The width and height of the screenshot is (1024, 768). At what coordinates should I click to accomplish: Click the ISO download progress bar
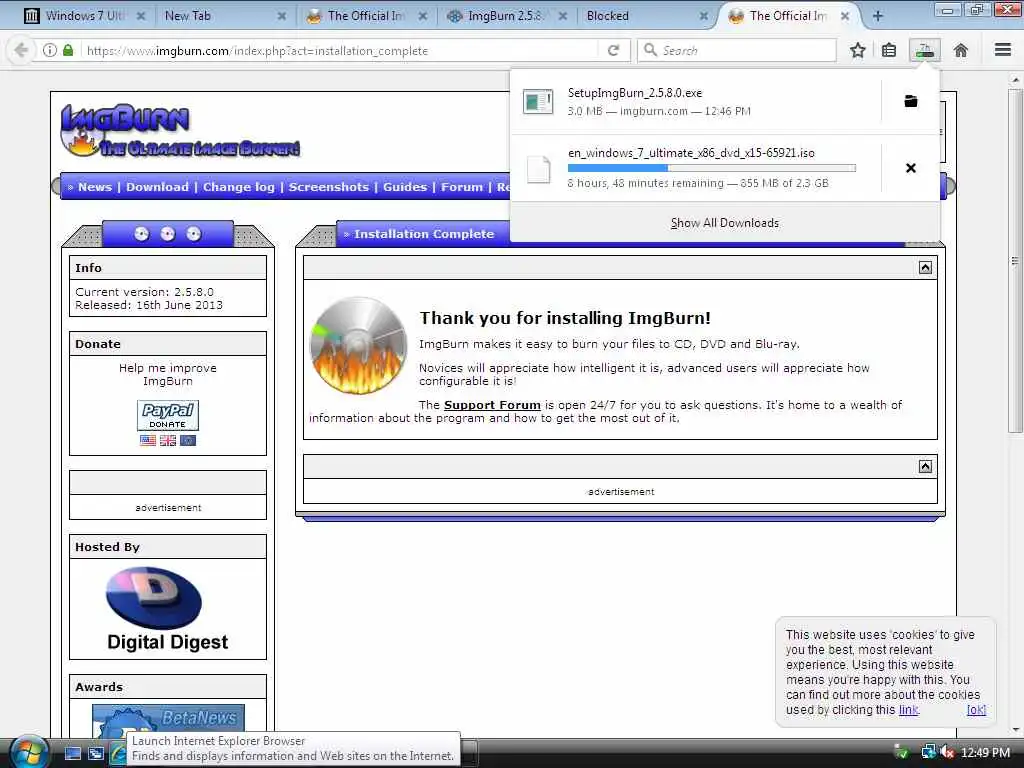click(x=711, y=168)
